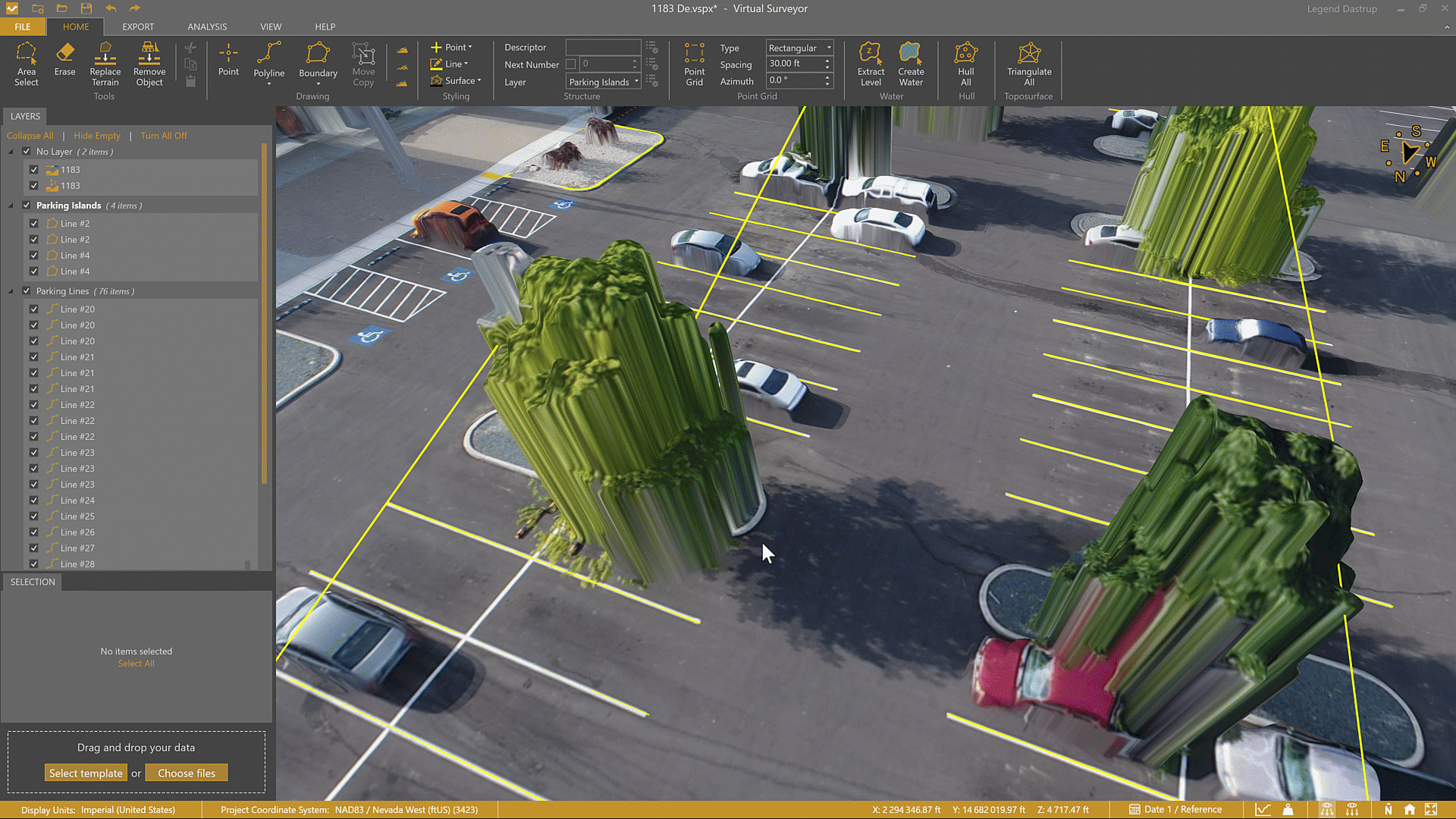Click the Replace Terrain tool
The height and width of the screenshot is (819, 1456).
[105, 64]
